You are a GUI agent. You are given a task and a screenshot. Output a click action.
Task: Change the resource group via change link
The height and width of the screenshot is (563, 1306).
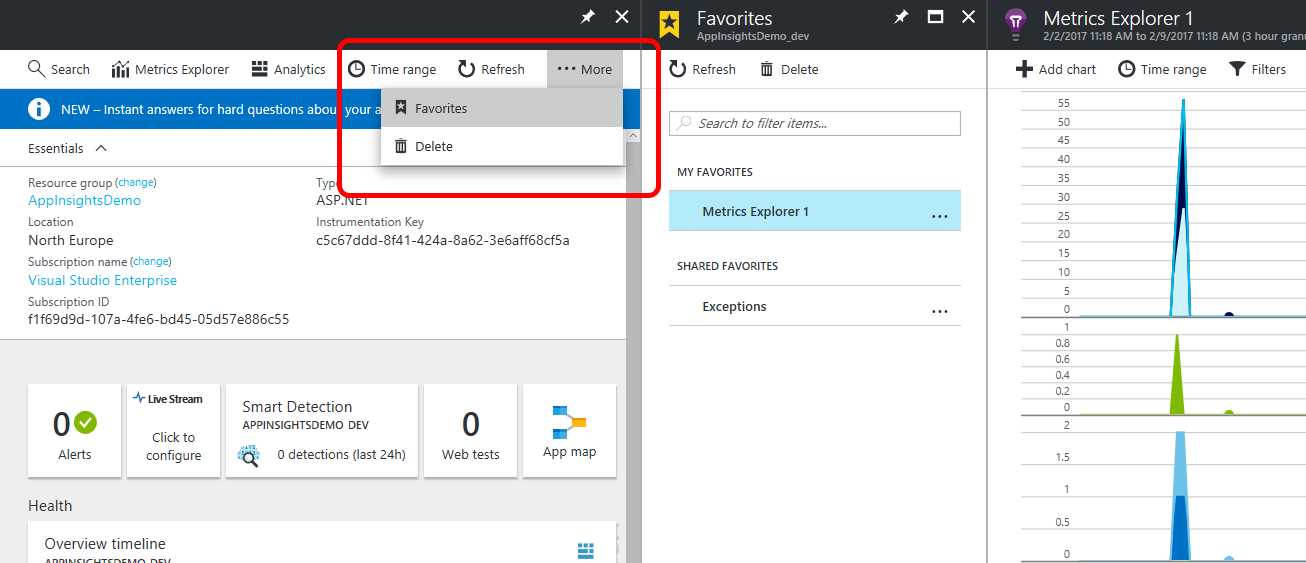[x=136, y=182]
